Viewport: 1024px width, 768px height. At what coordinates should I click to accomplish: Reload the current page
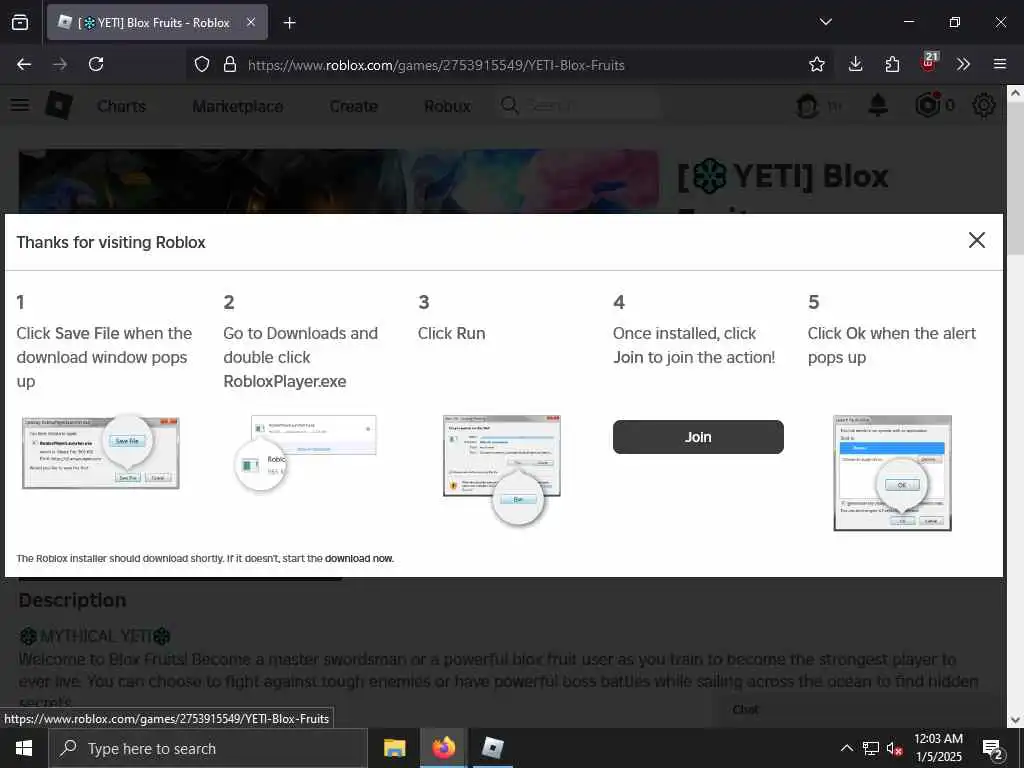[x=96, y=64]
